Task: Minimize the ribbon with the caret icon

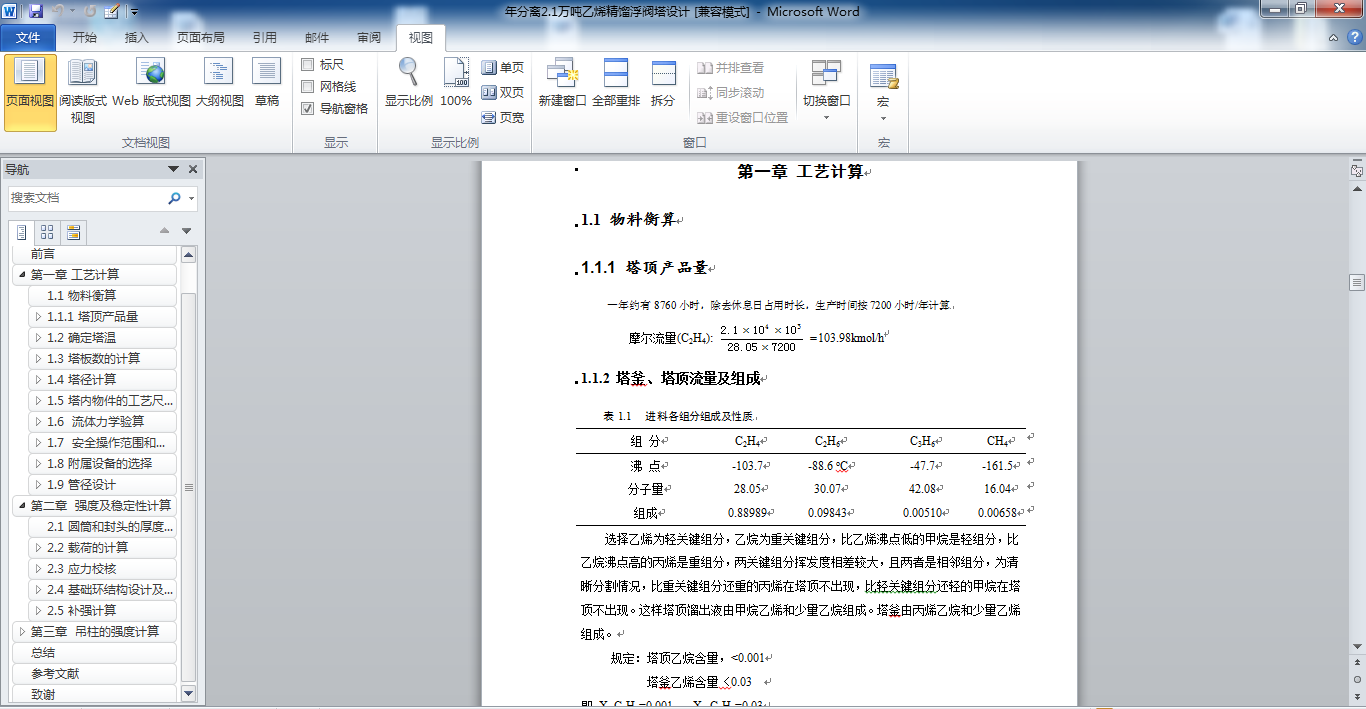Action: (1335, 38)
